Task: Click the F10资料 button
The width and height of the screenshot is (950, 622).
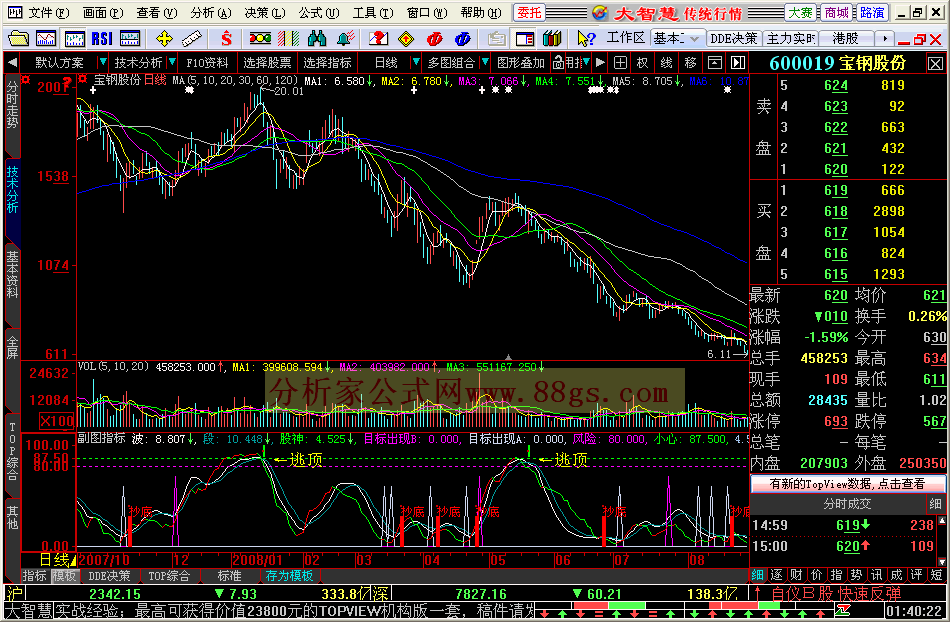Action: 207,62
